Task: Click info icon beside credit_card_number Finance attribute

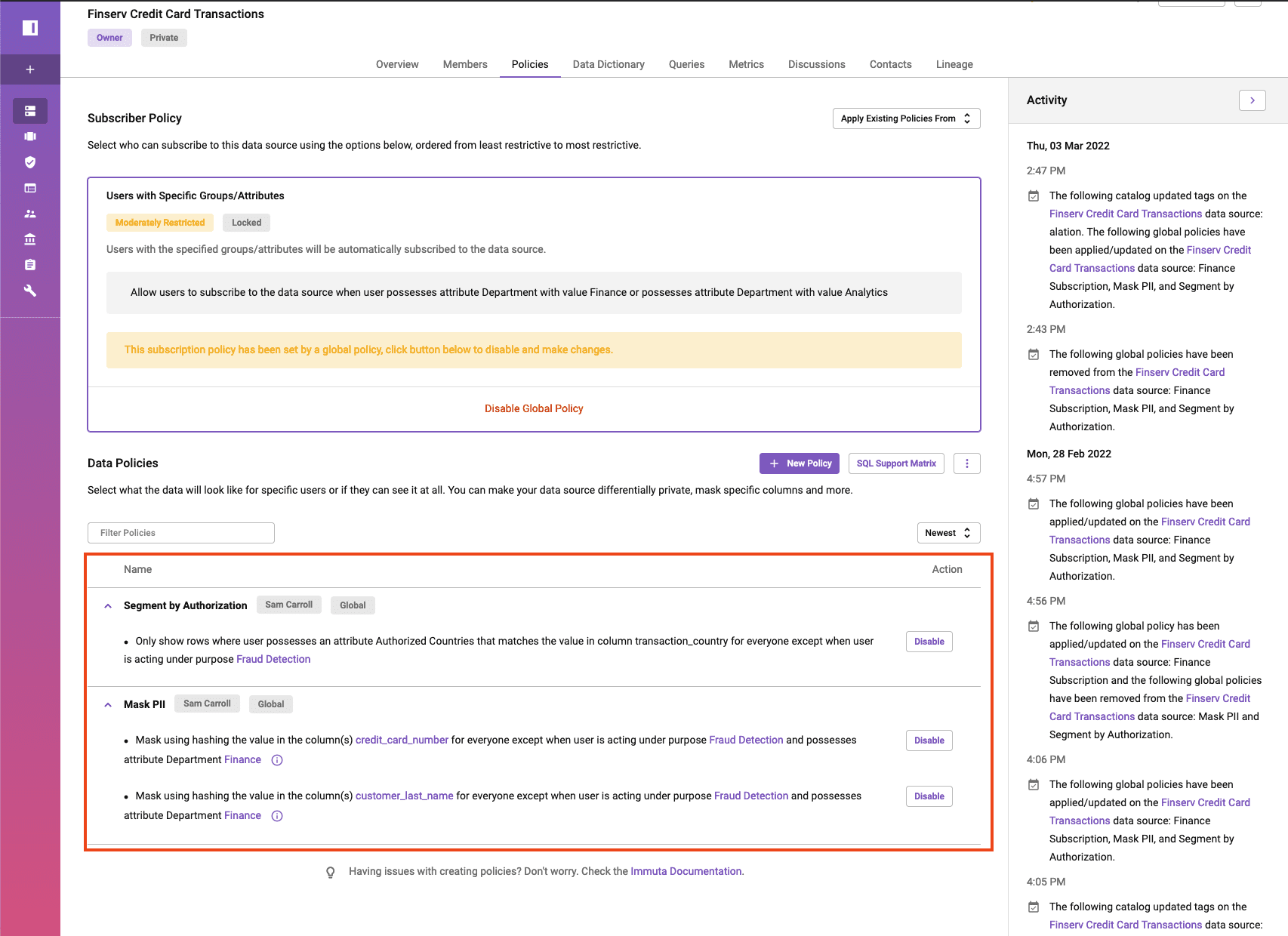Action: (277, 760)
